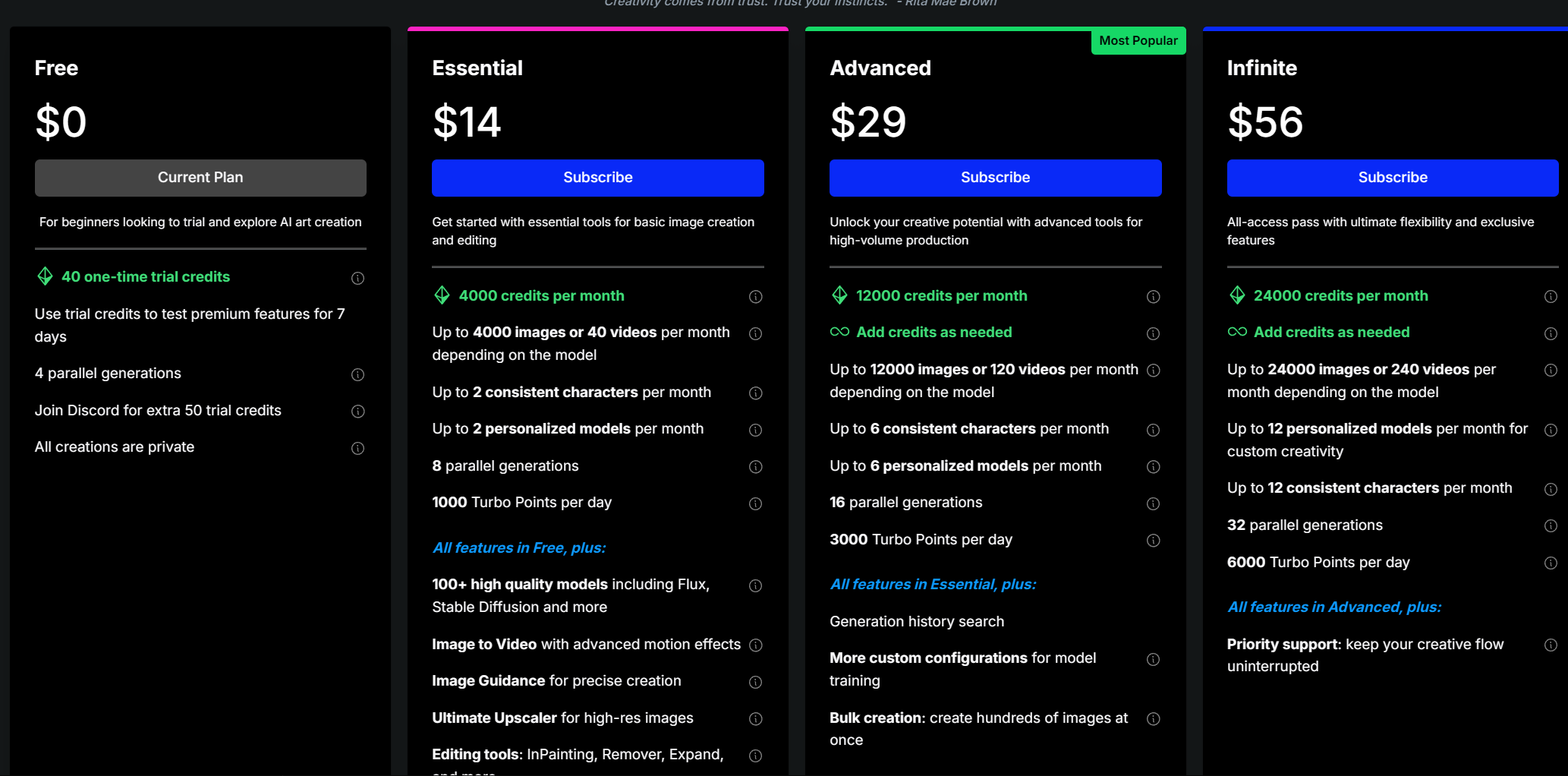Show info for 4000 credits per month
The height and width of the screenshot is (776, 1568).
755,296
